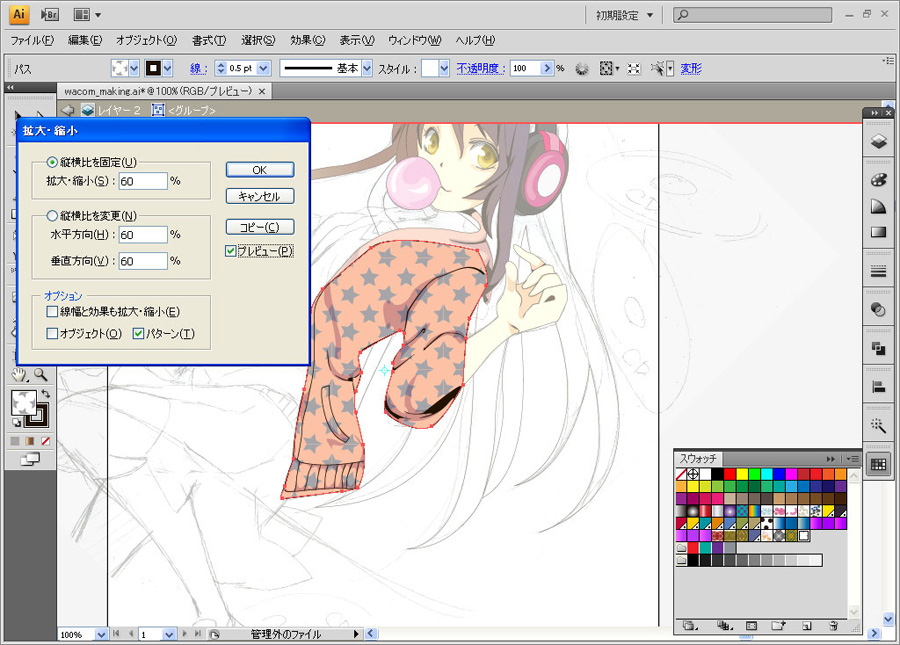Click the キャンセル button
The height and width of the screenshot is (645, 900).
click(x=260, y=196)
